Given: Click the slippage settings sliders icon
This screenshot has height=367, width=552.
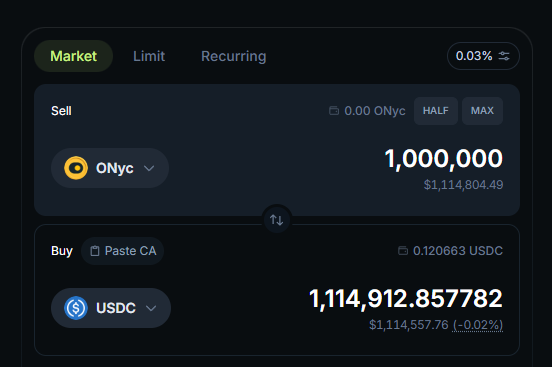Looking at the screenshot, I should click(x=504, y=56).
